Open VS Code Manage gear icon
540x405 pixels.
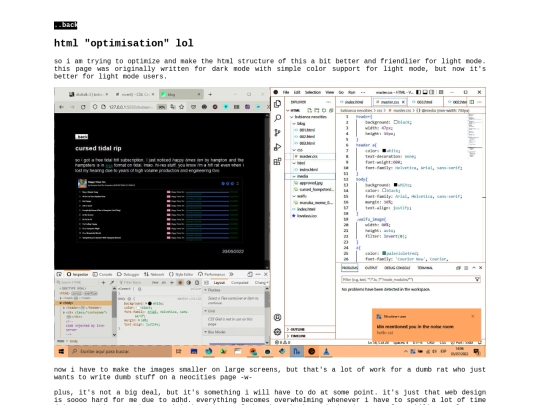tap(277, 331)
